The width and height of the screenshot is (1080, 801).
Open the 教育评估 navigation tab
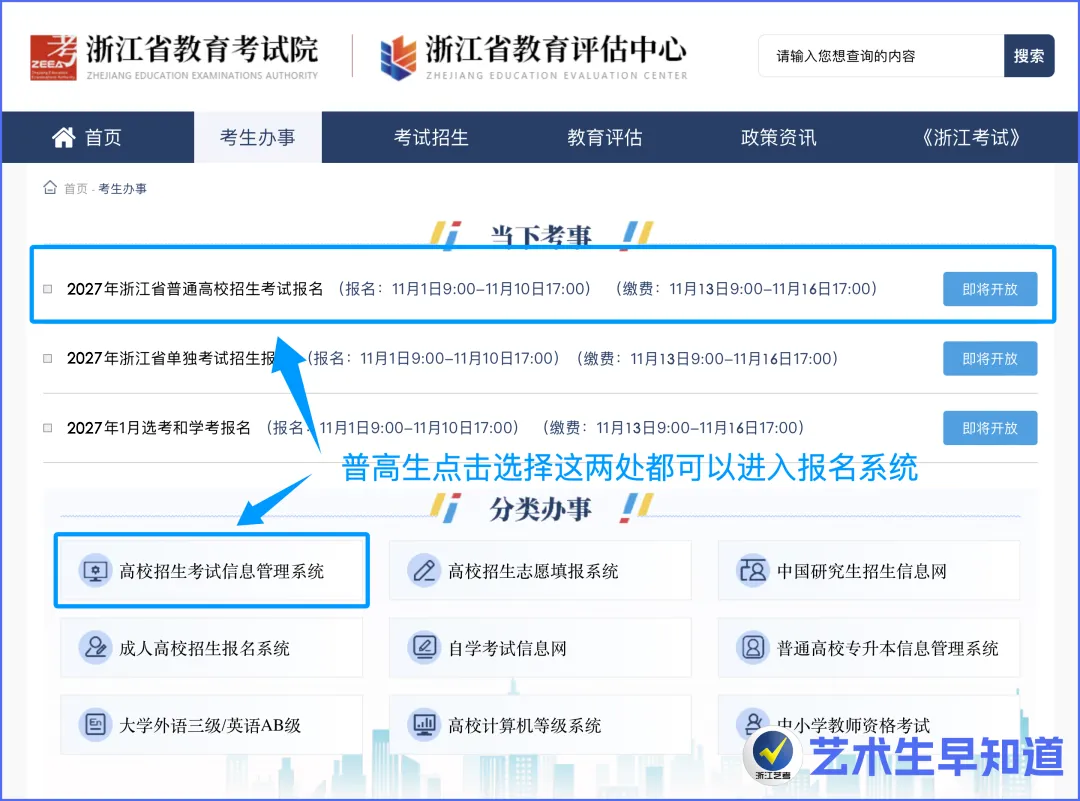605,137
